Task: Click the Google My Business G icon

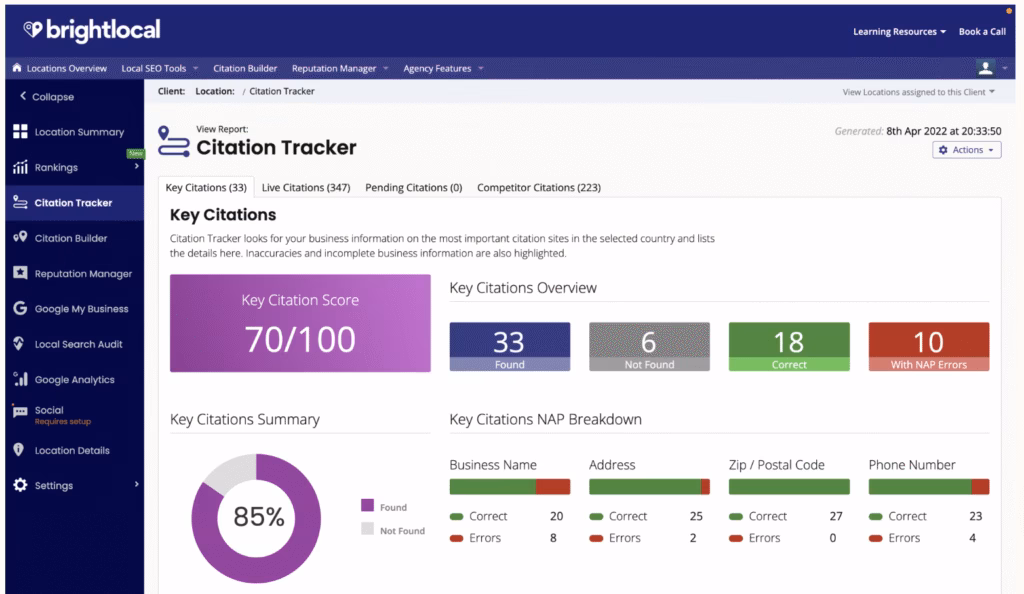Action: coord(20,309)
